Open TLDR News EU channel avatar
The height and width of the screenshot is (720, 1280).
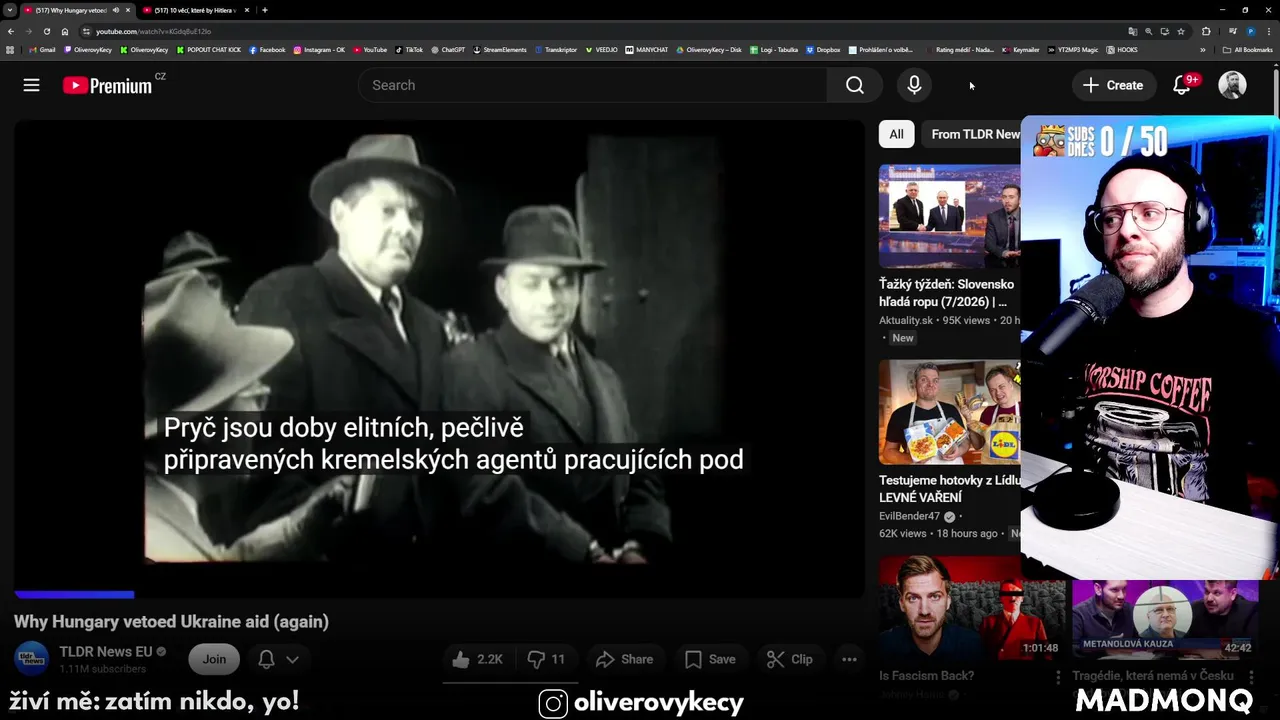pyautogui.click(x=31, y=658)
